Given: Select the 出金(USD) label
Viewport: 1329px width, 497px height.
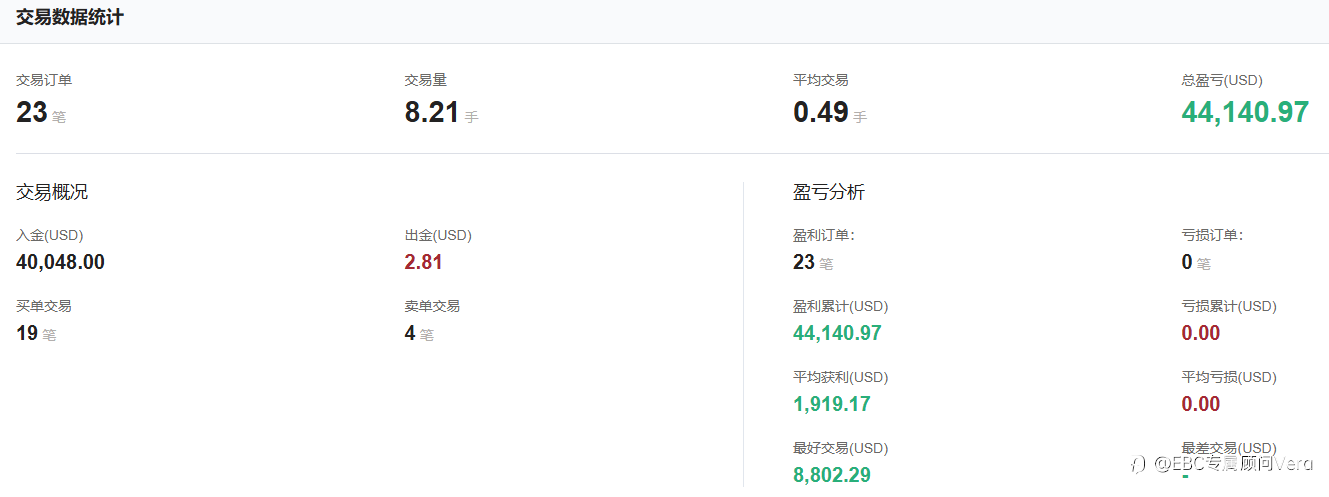Looking at the screenshot, I should click(438, 235).
